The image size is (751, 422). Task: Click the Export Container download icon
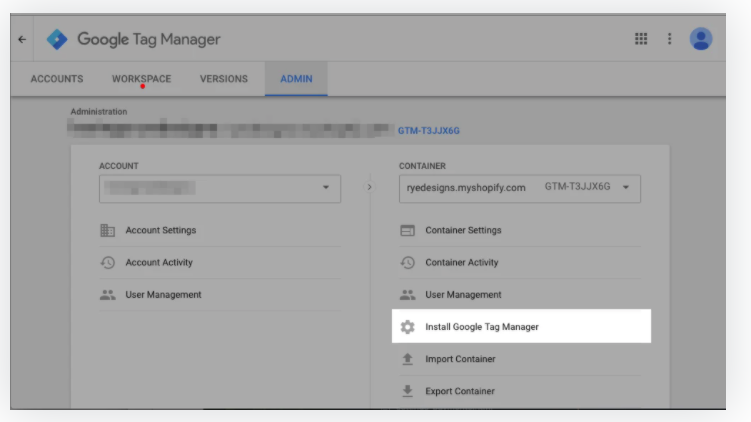tap(407, 391)
